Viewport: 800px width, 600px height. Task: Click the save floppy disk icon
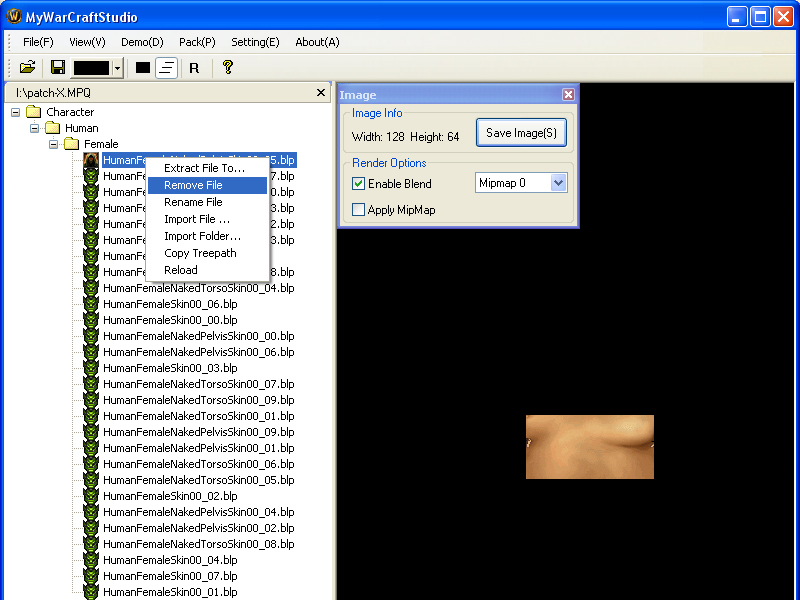(x=58, y=67)
